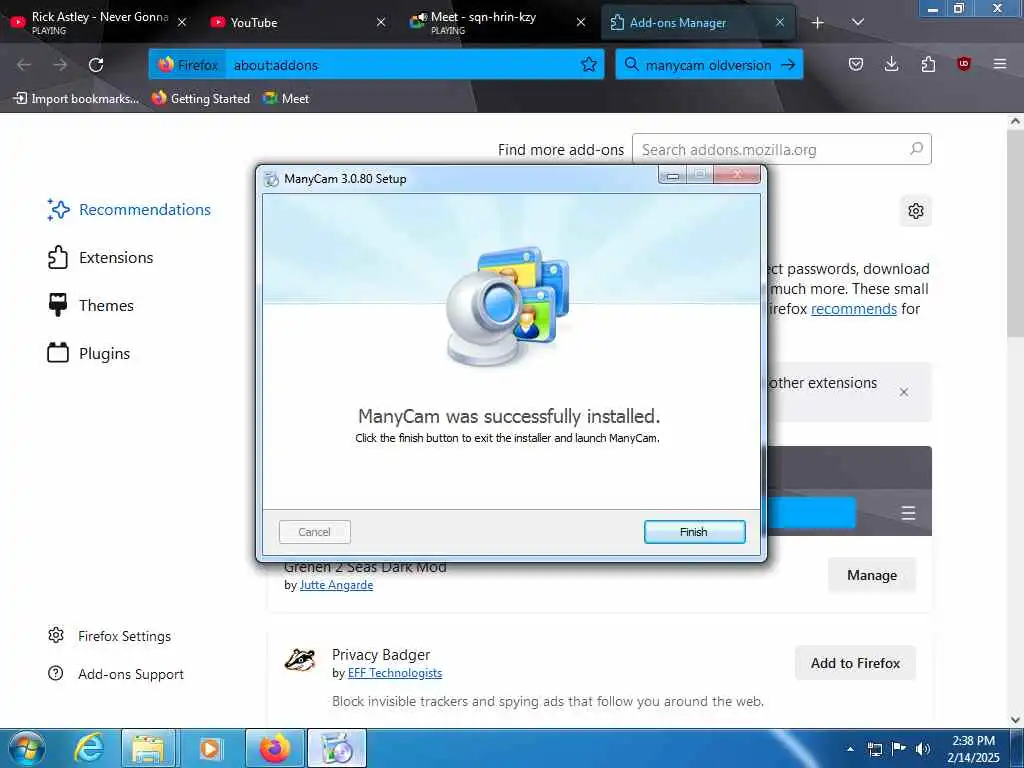The width and height of the screenshot is (1024, 768).
Task: Open the Extensions puzzle toolbar icon
Action: tap(928, 64)
